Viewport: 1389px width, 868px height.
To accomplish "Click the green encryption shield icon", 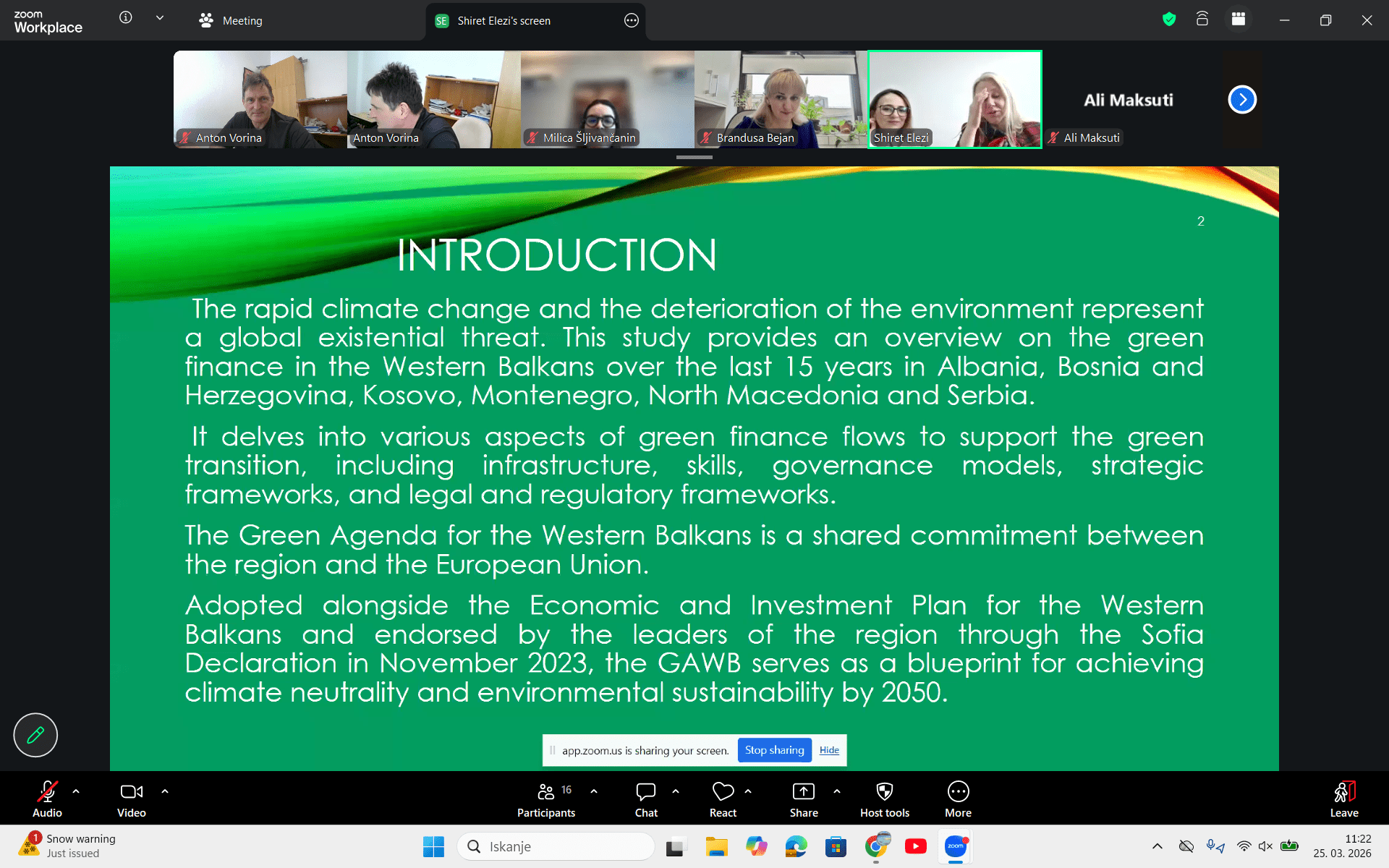I will click(x=1168, y=20).
